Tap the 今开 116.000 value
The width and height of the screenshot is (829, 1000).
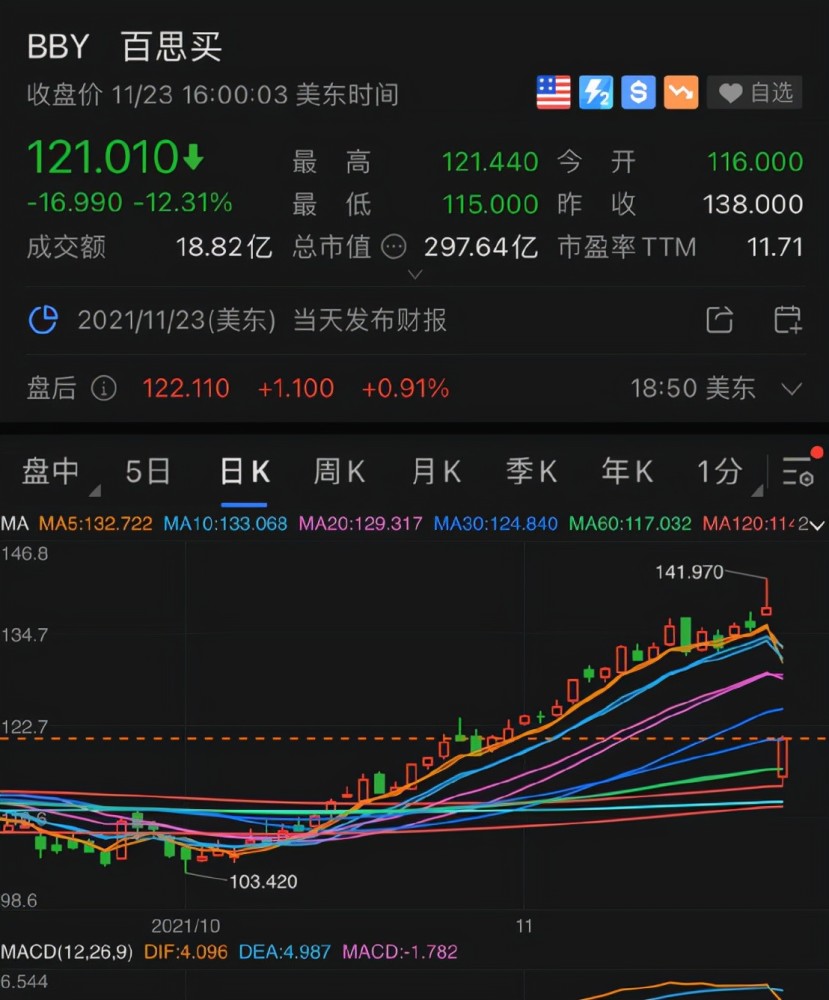pos(755,162)
